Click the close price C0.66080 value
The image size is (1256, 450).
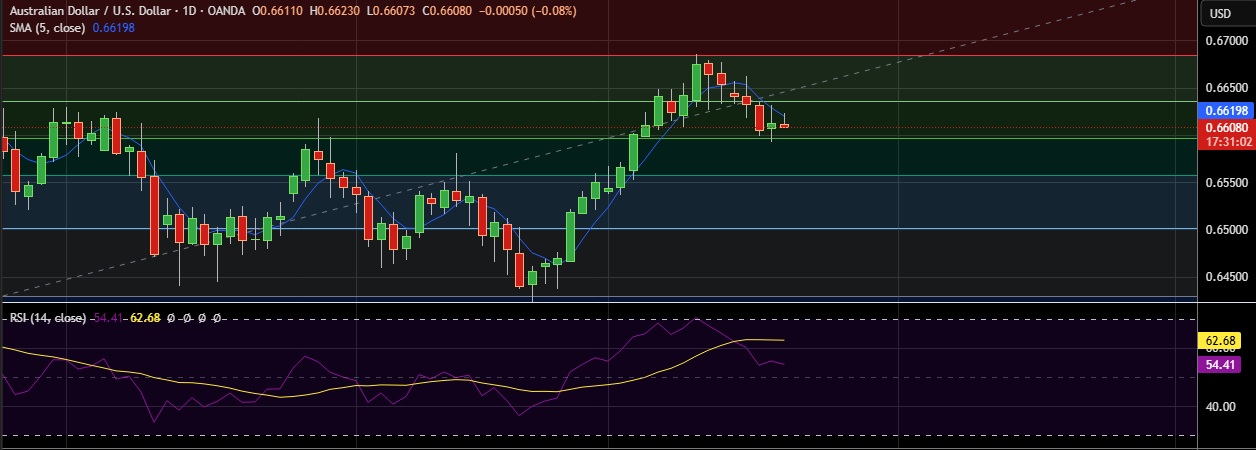(449, 11)
